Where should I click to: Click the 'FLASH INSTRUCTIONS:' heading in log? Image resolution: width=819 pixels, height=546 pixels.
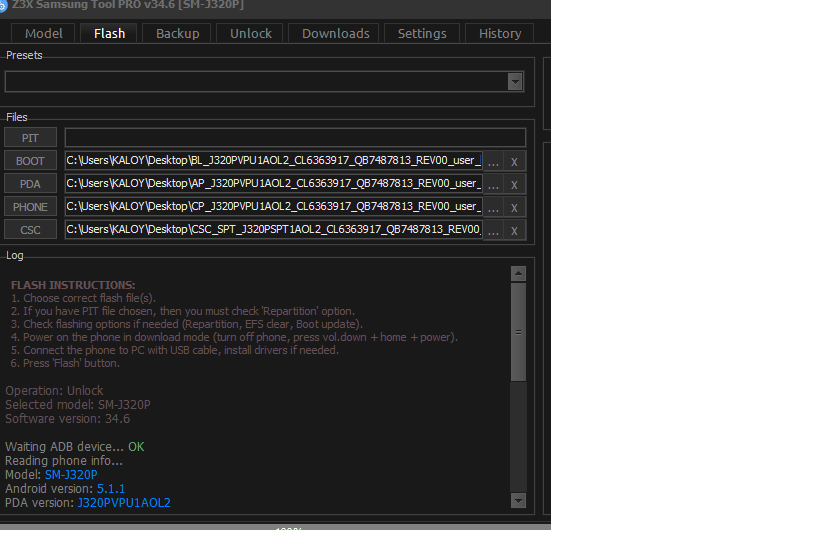coord(73,285)
